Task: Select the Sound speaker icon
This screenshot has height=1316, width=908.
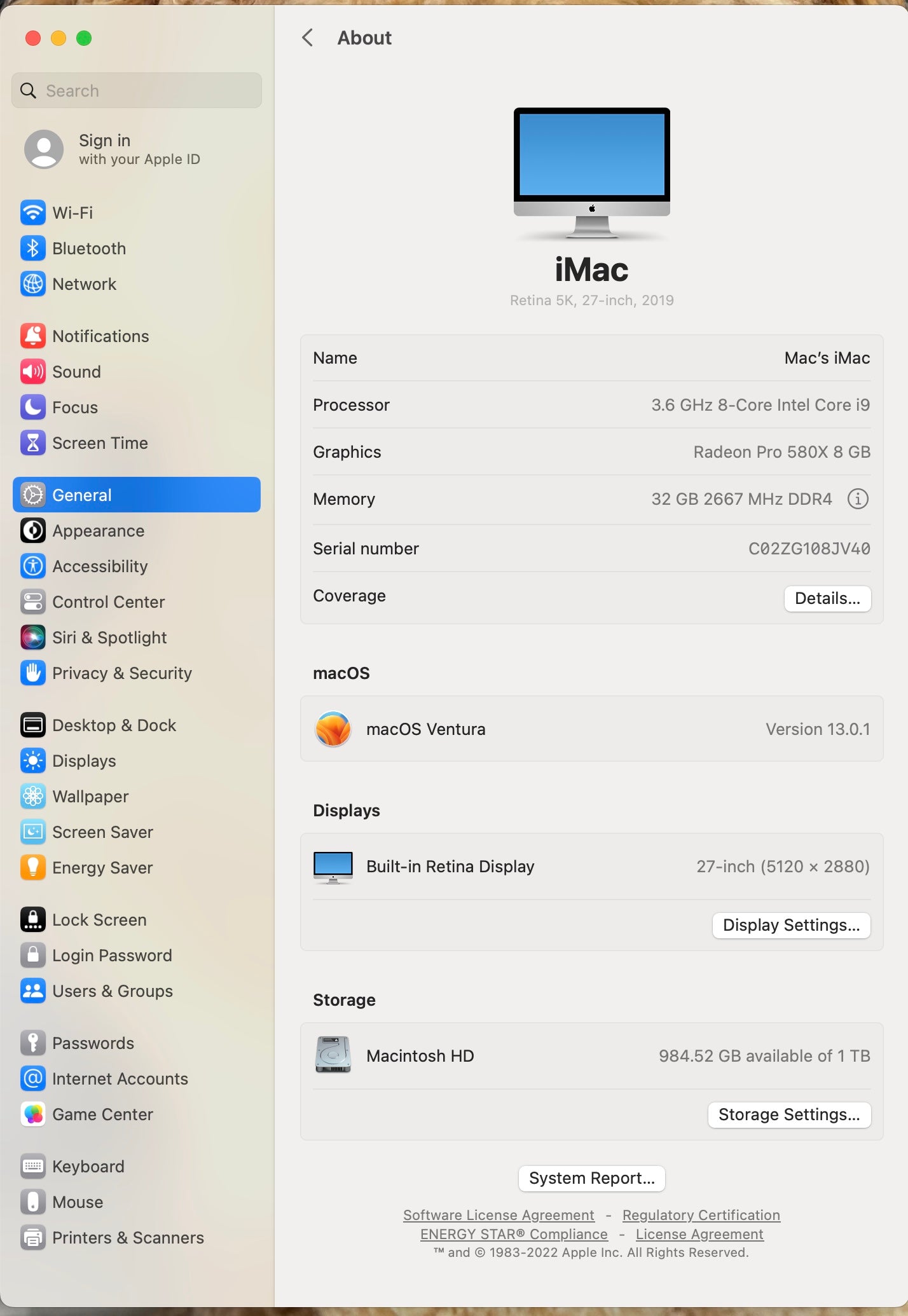Action: pos(33,372)
